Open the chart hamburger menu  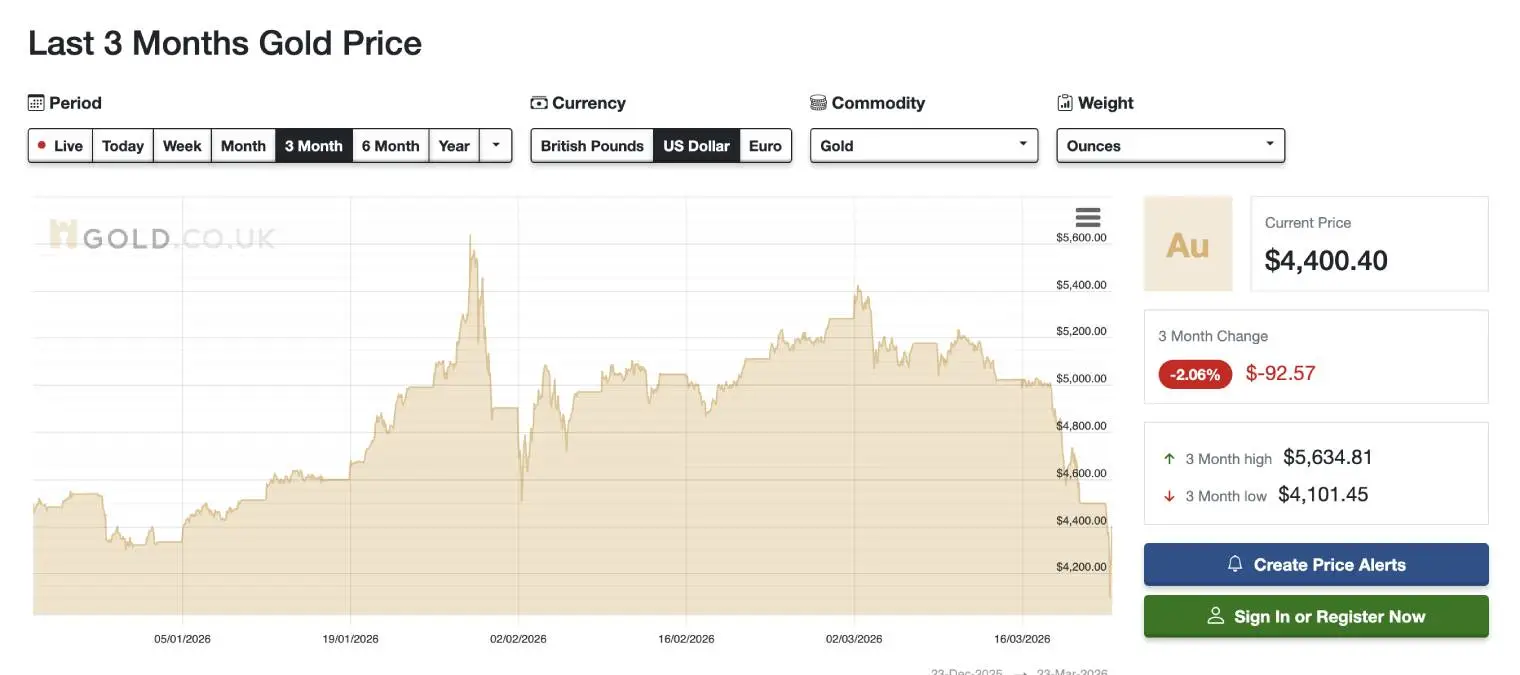pos(1087,217)
